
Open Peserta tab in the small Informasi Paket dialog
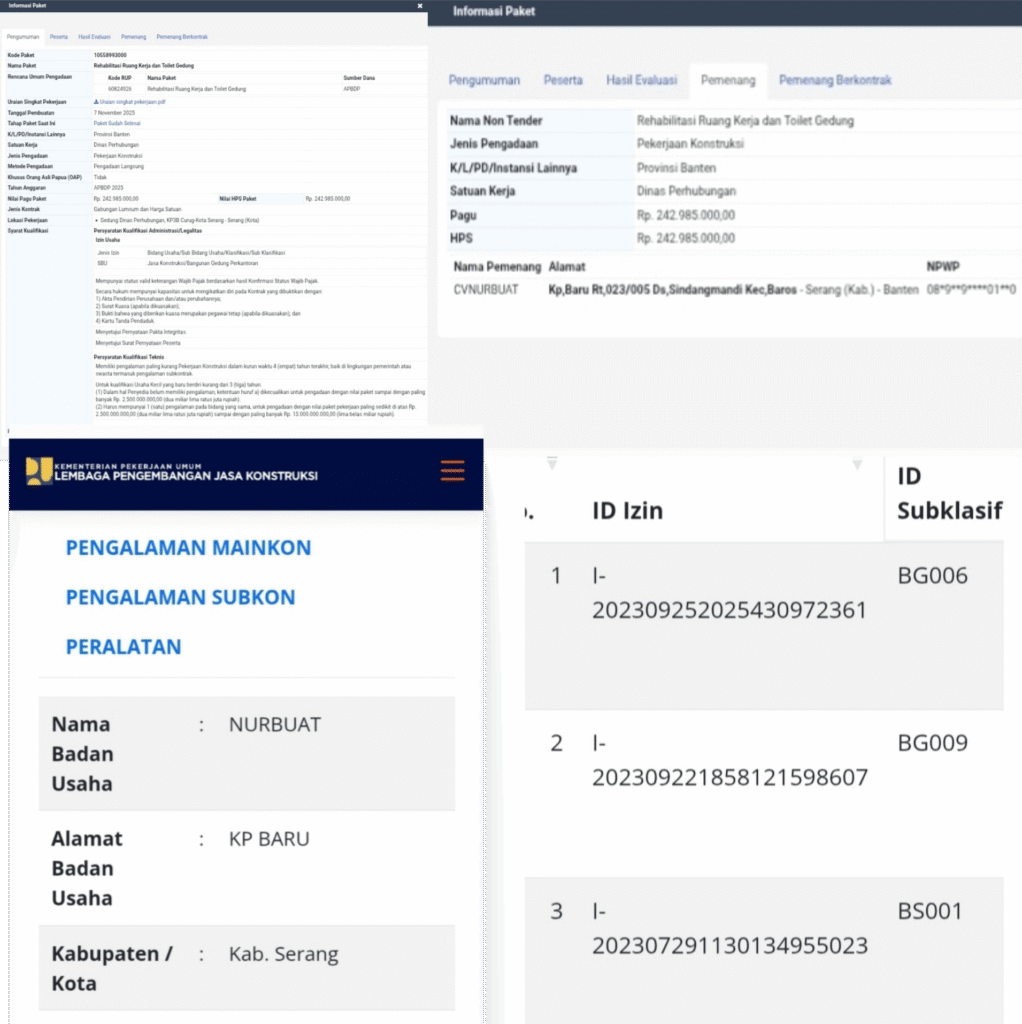59,37
